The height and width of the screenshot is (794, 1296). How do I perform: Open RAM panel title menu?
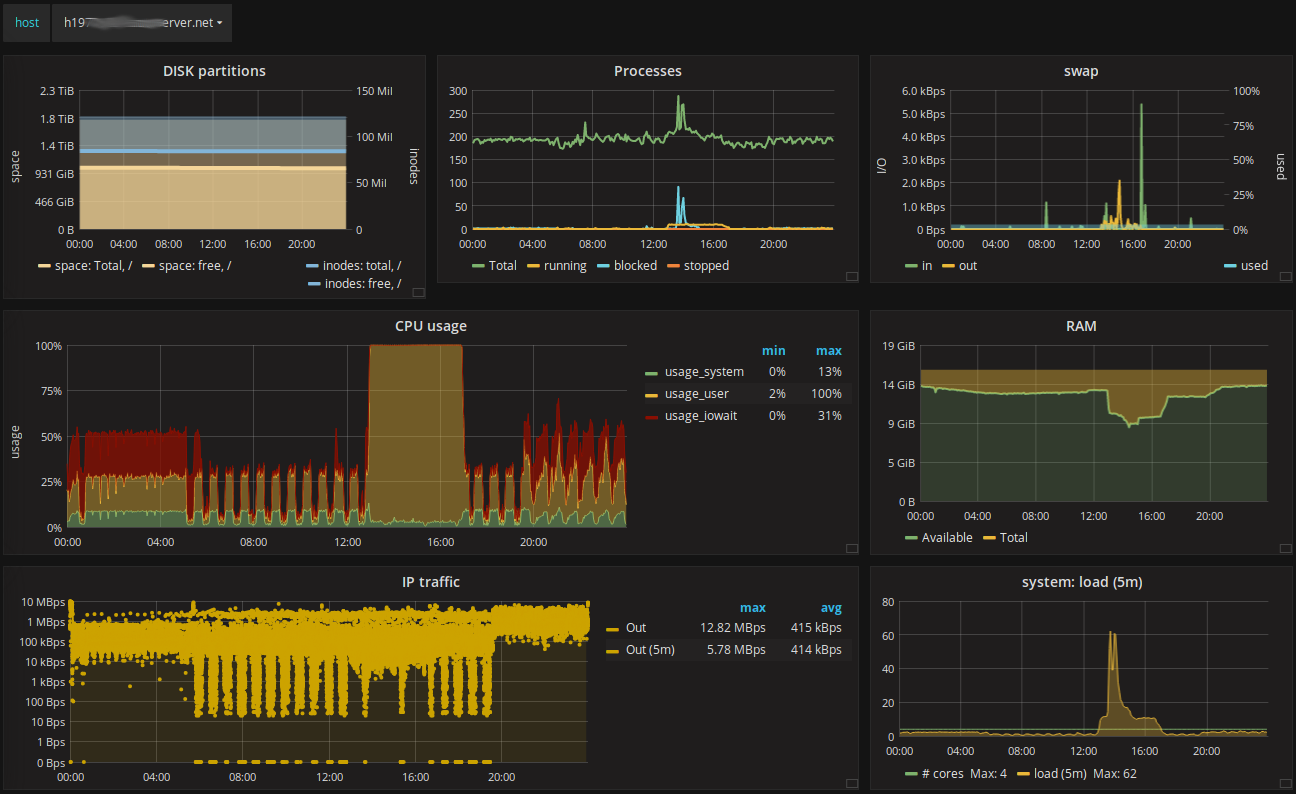(1081, 326)
